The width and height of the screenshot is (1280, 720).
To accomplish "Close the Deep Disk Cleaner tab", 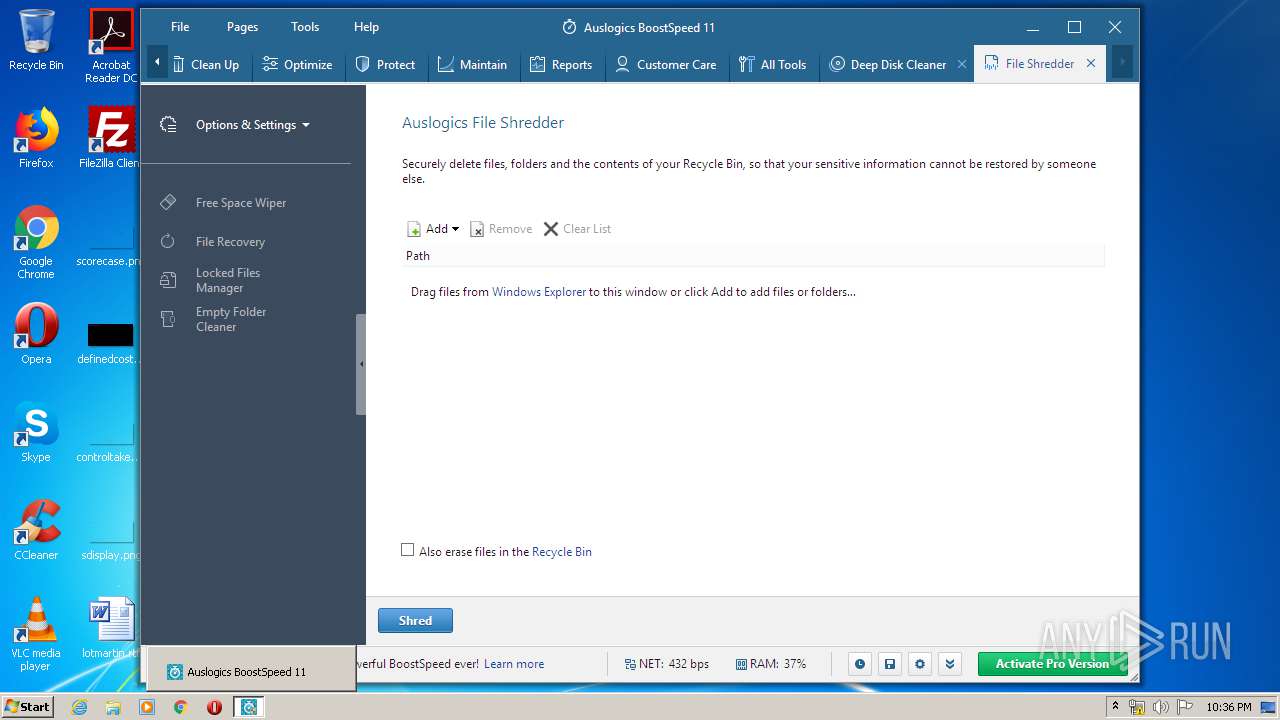I will click(962, 64).
